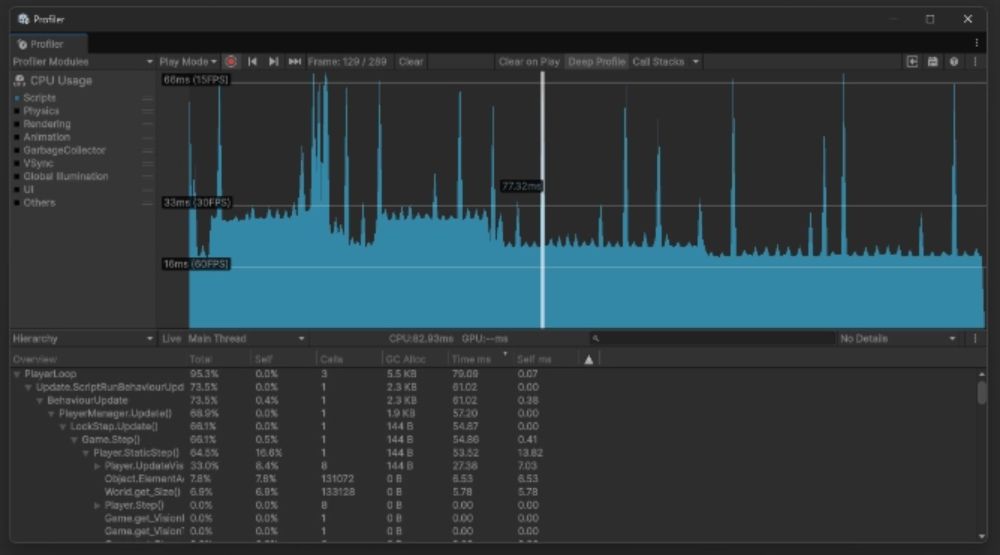This screenshot has height=555, width=1000.
Task: Select the Update.ScriptRunBehaviourUpdate row
Action: 493,388
